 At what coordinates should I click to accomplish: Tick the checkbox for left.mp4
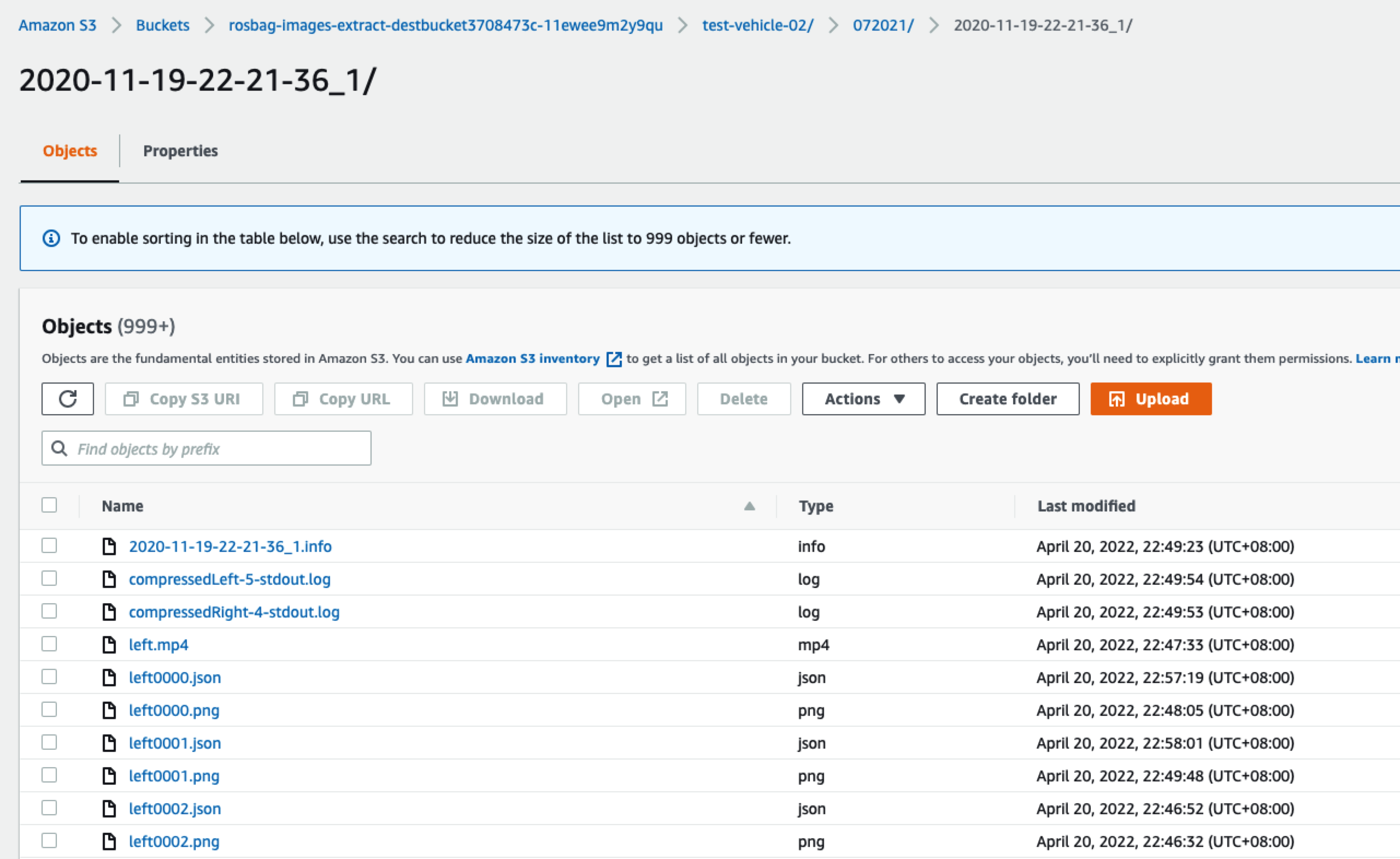49,644
